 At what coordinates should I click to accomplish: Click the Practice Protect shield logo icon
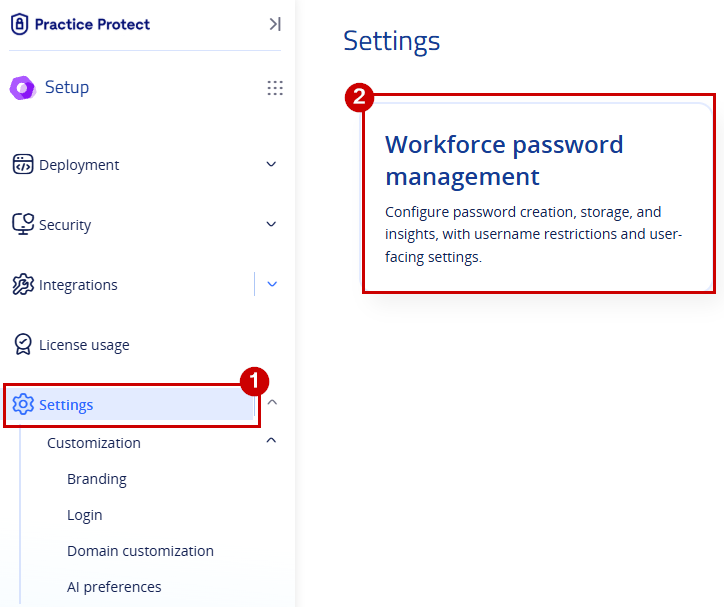click(x=19, y=24)
